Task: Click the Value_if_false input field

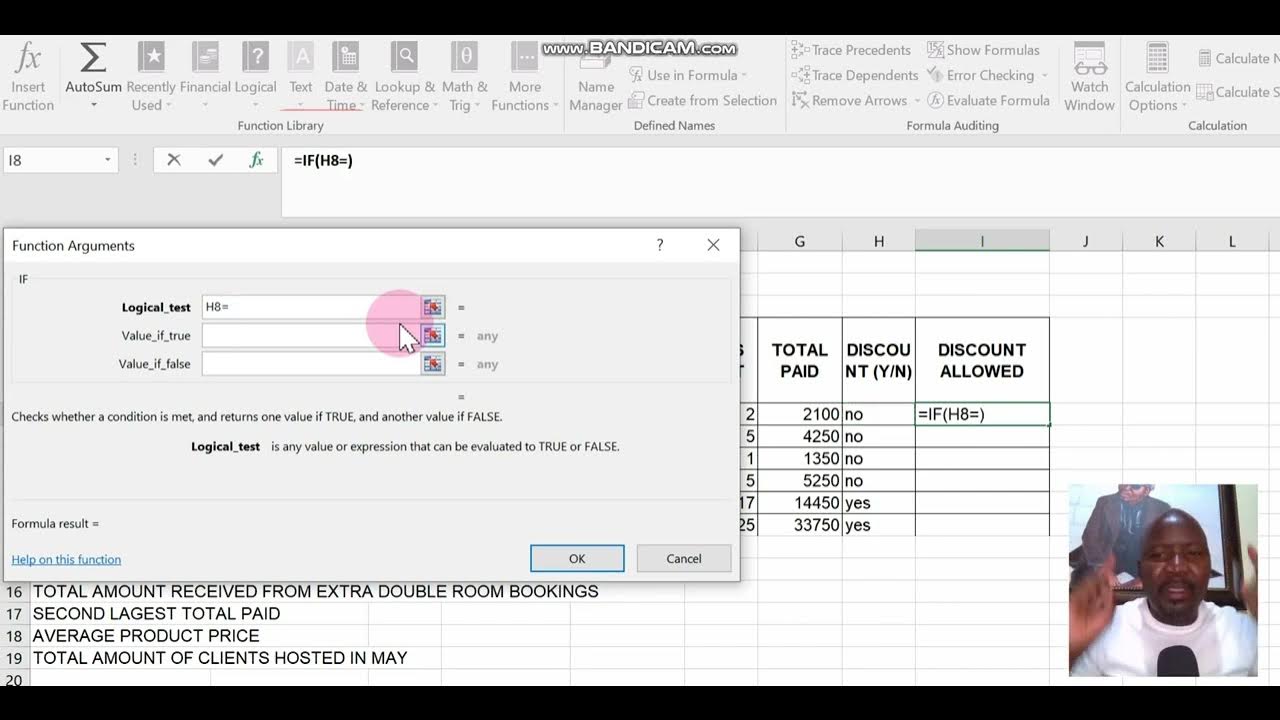Action: coord(311,364)
